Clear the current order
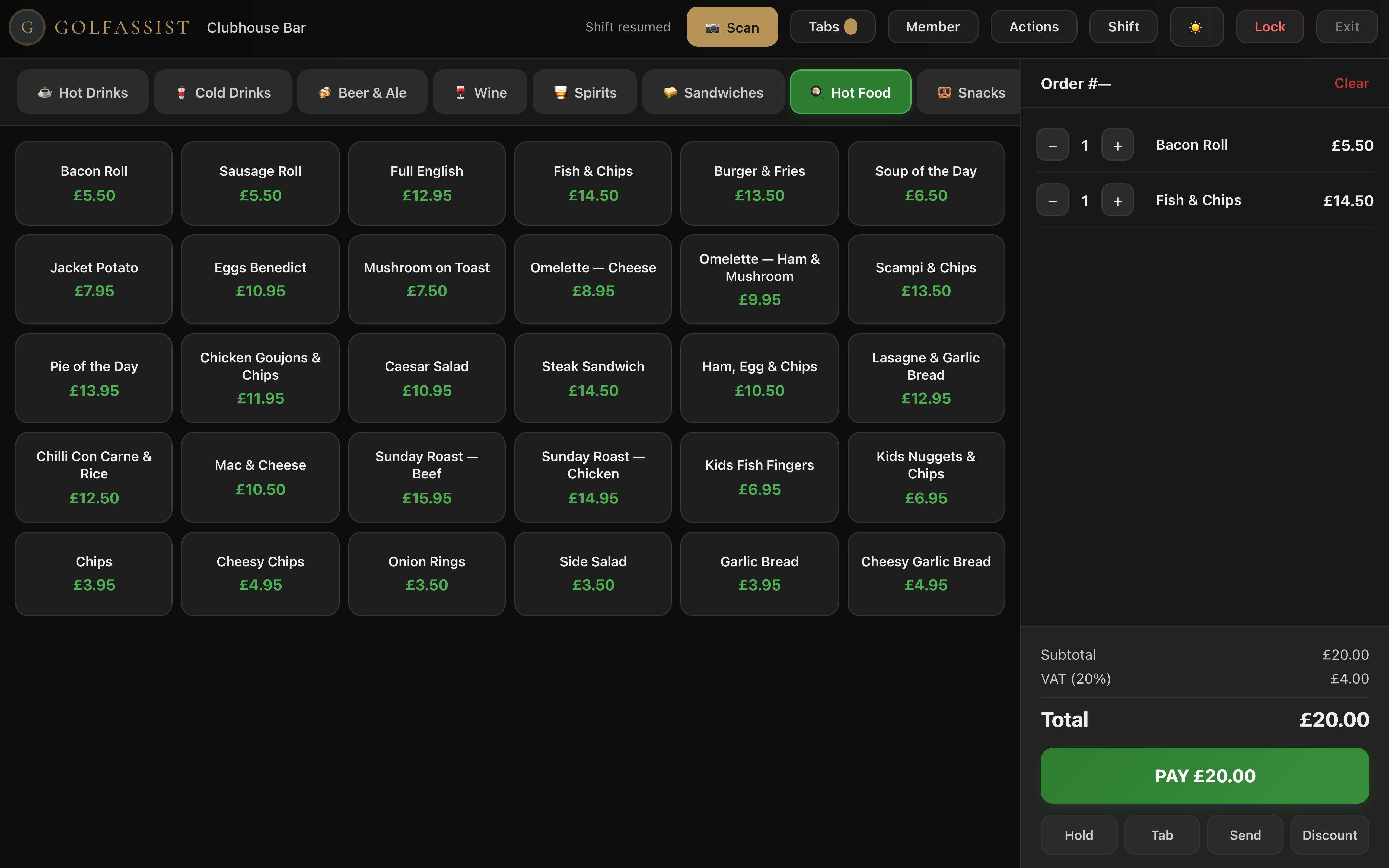 pyautogui.click(x=1351, y=84)
